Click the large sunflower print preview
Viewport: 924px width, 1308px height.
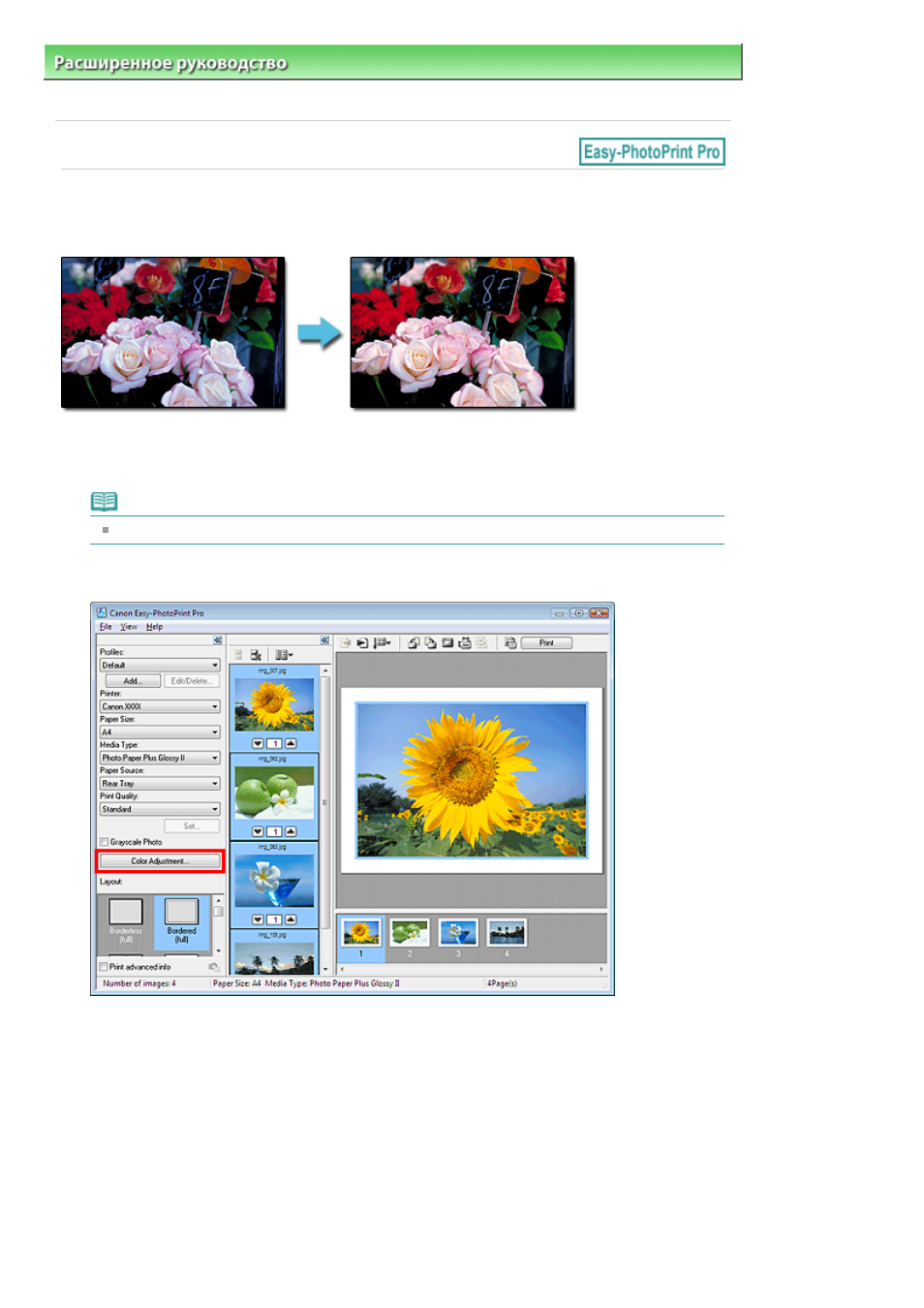coord(472,780)
